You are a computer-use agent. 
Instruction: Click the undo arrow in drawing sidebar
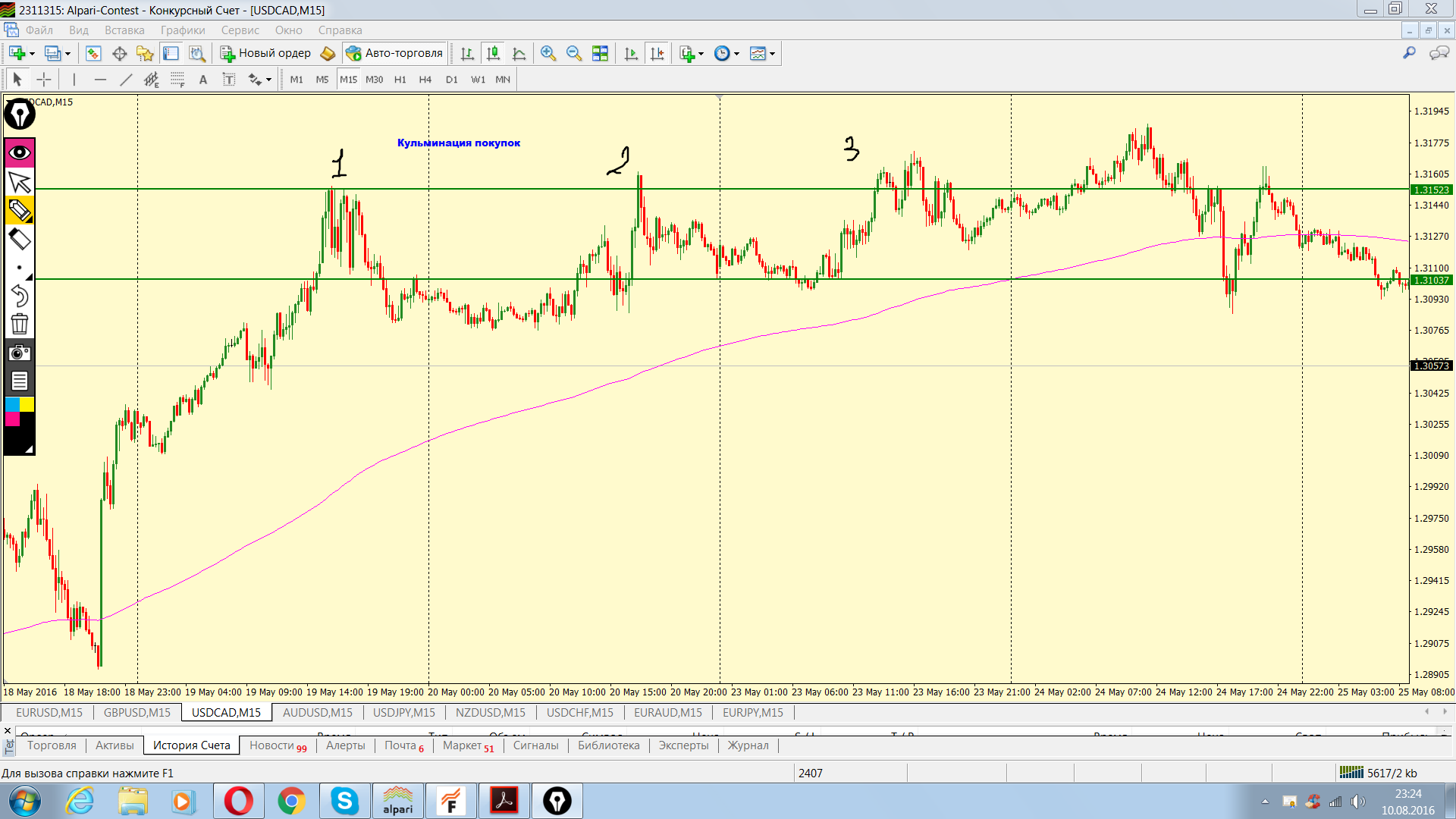tap(20, 296)
